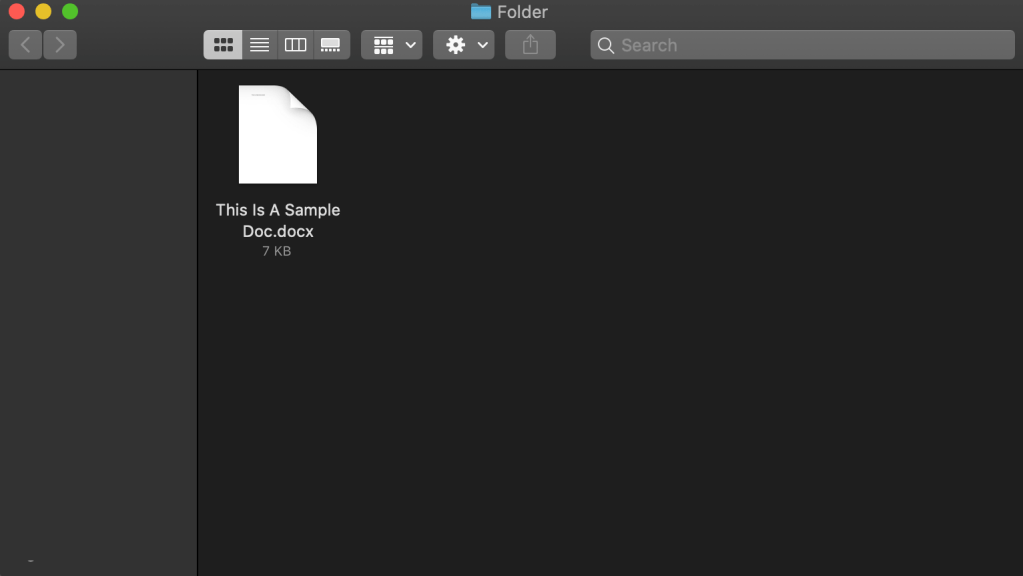Click empty area of the file pane
This screenshot has height=576, width=1023.
click(650, 350)
